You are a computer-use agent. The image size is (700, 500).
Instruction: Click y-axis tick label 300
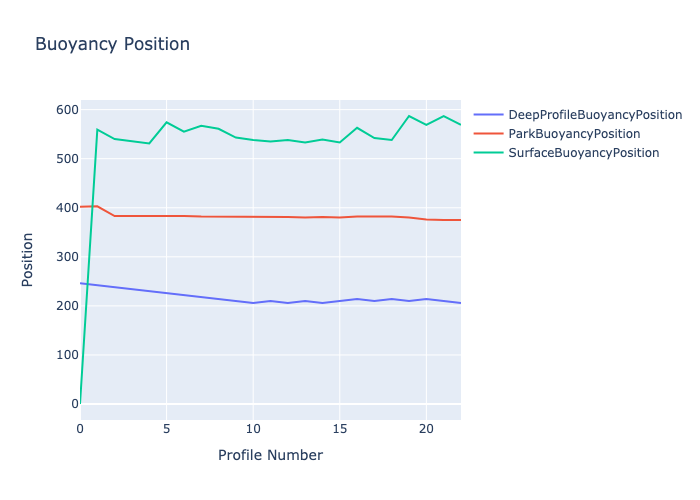67,257
